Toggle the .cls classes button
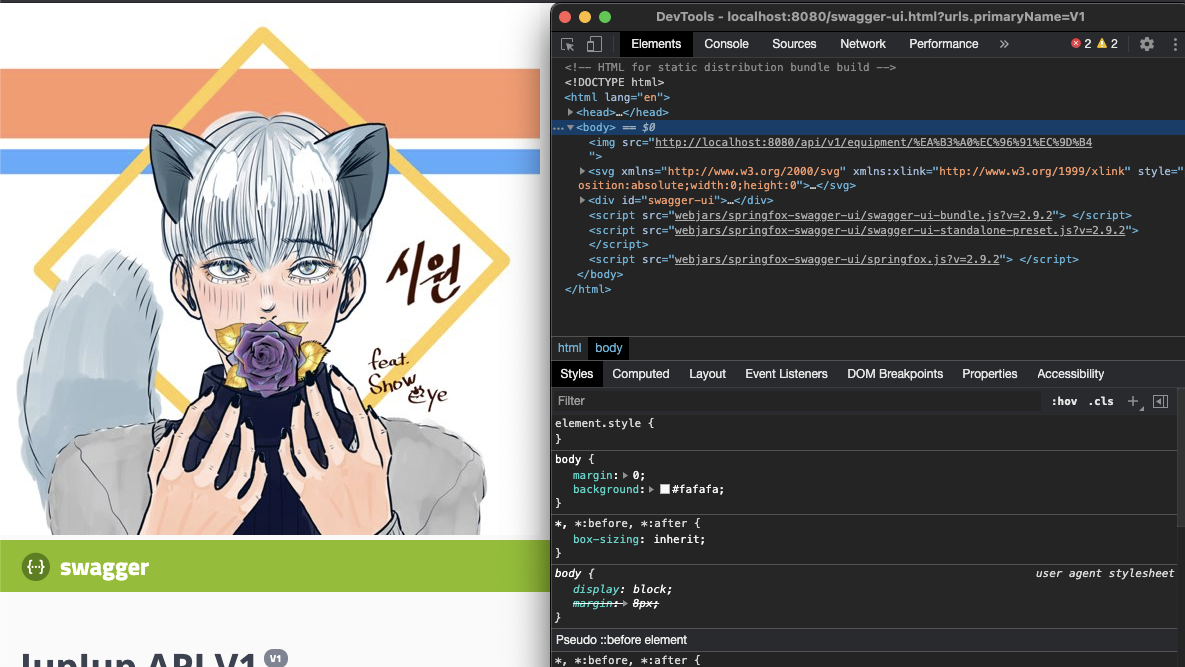The width and height of the screenshot is (1185, 667). [1100, 401]
